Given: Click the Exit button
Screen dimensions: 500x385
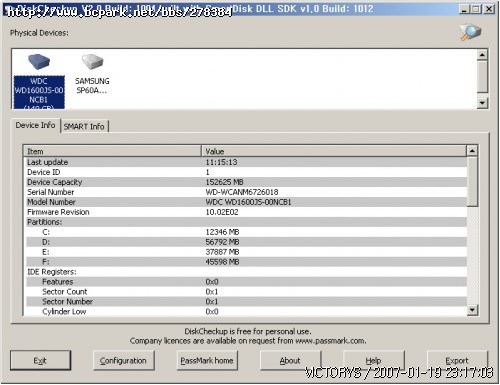Looking at the screenshot, I should click(40, 360).
